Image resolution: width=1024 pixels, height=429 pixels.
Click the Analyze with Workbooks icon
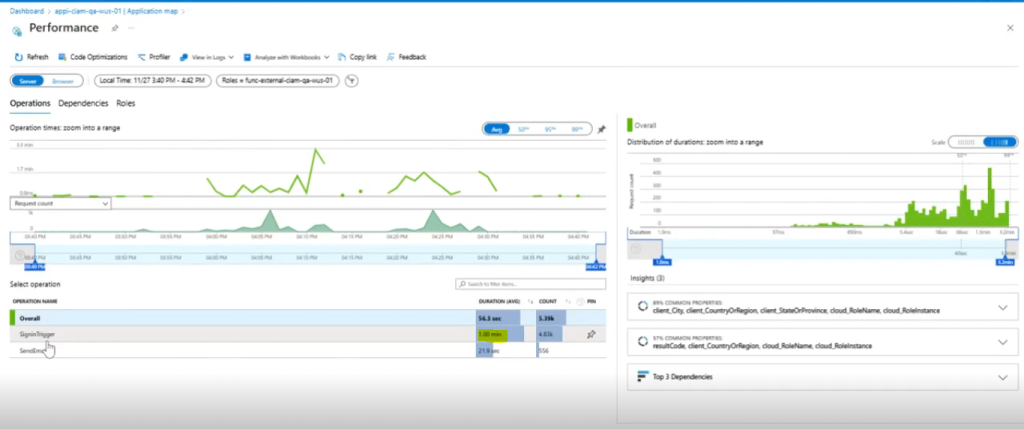pos(248,57)
